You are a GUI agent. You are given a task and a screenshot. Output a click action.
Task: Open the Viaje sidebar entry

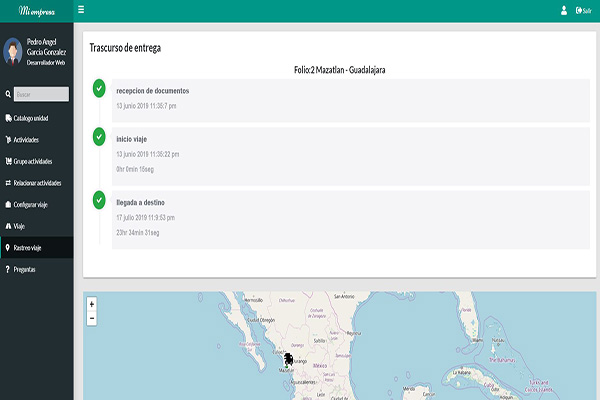(18, 226)
